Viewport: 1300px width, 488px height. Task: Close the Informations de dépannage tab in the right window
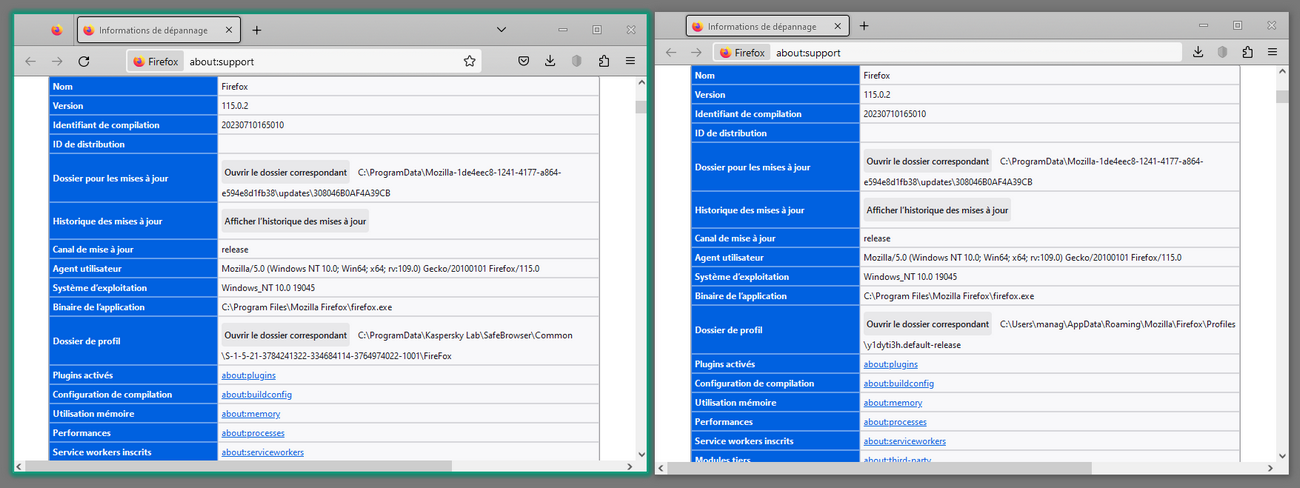[x=836, y=26]
